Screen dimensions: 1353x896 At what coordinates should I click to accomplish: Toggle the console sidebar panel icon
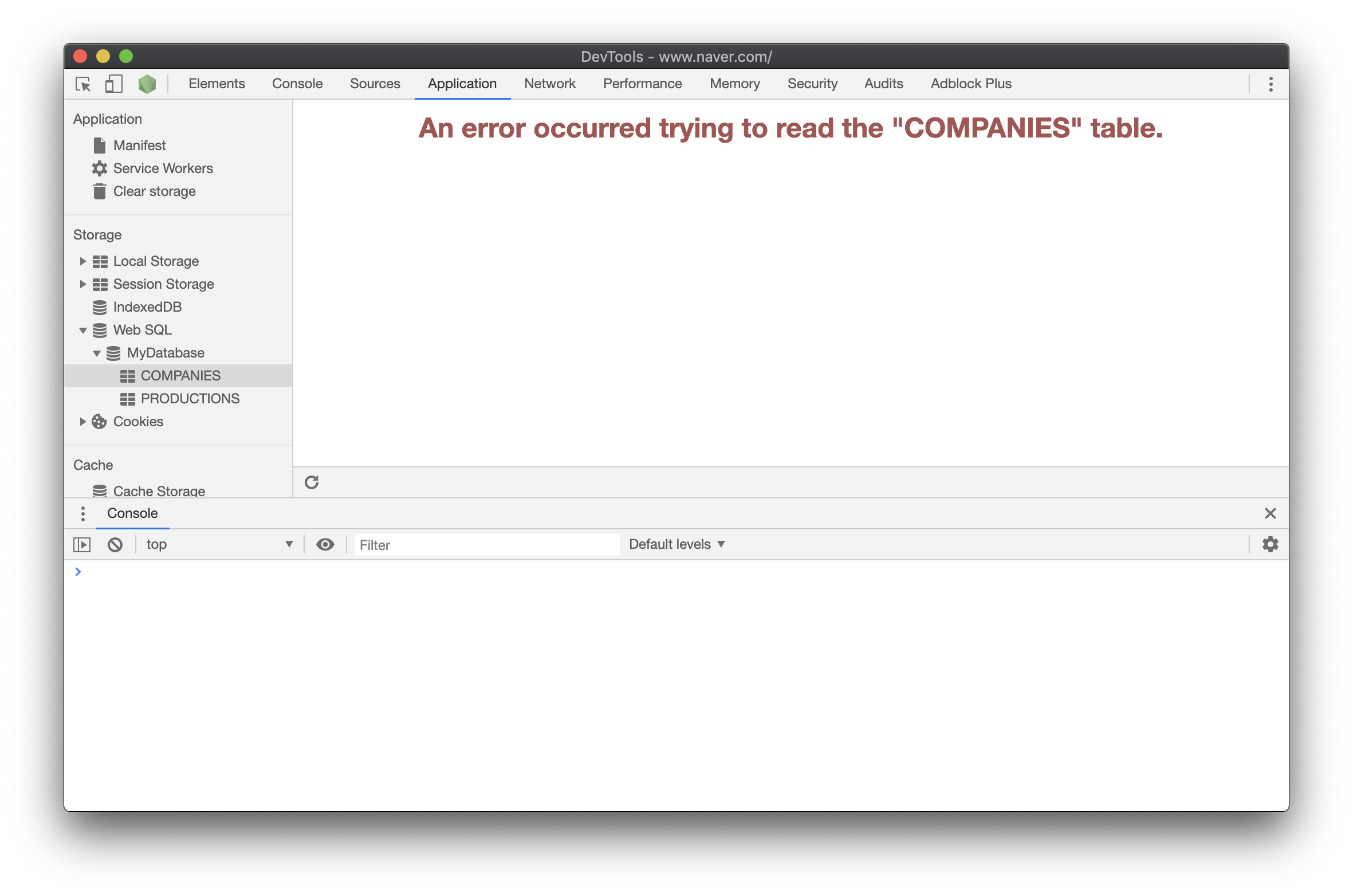tap(82, 544)
